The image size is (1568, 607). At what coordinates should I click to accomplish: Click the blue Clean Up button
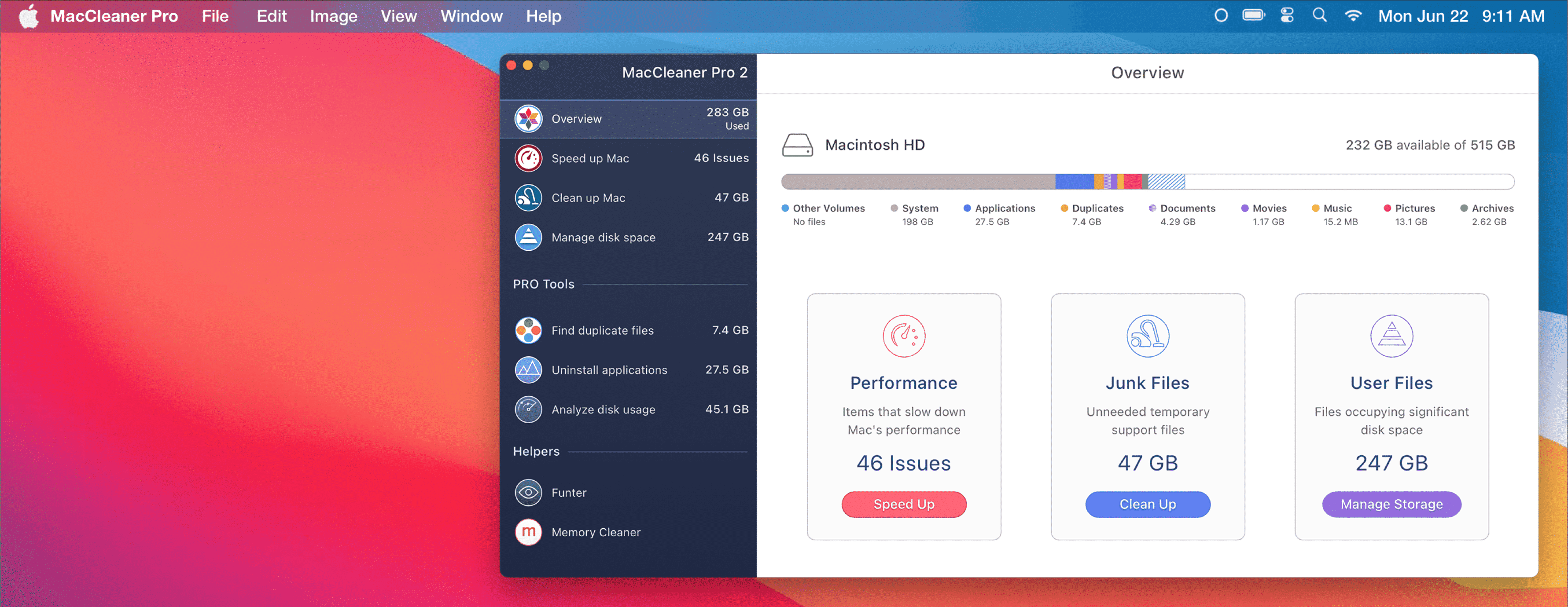[x=1148, y=504]
